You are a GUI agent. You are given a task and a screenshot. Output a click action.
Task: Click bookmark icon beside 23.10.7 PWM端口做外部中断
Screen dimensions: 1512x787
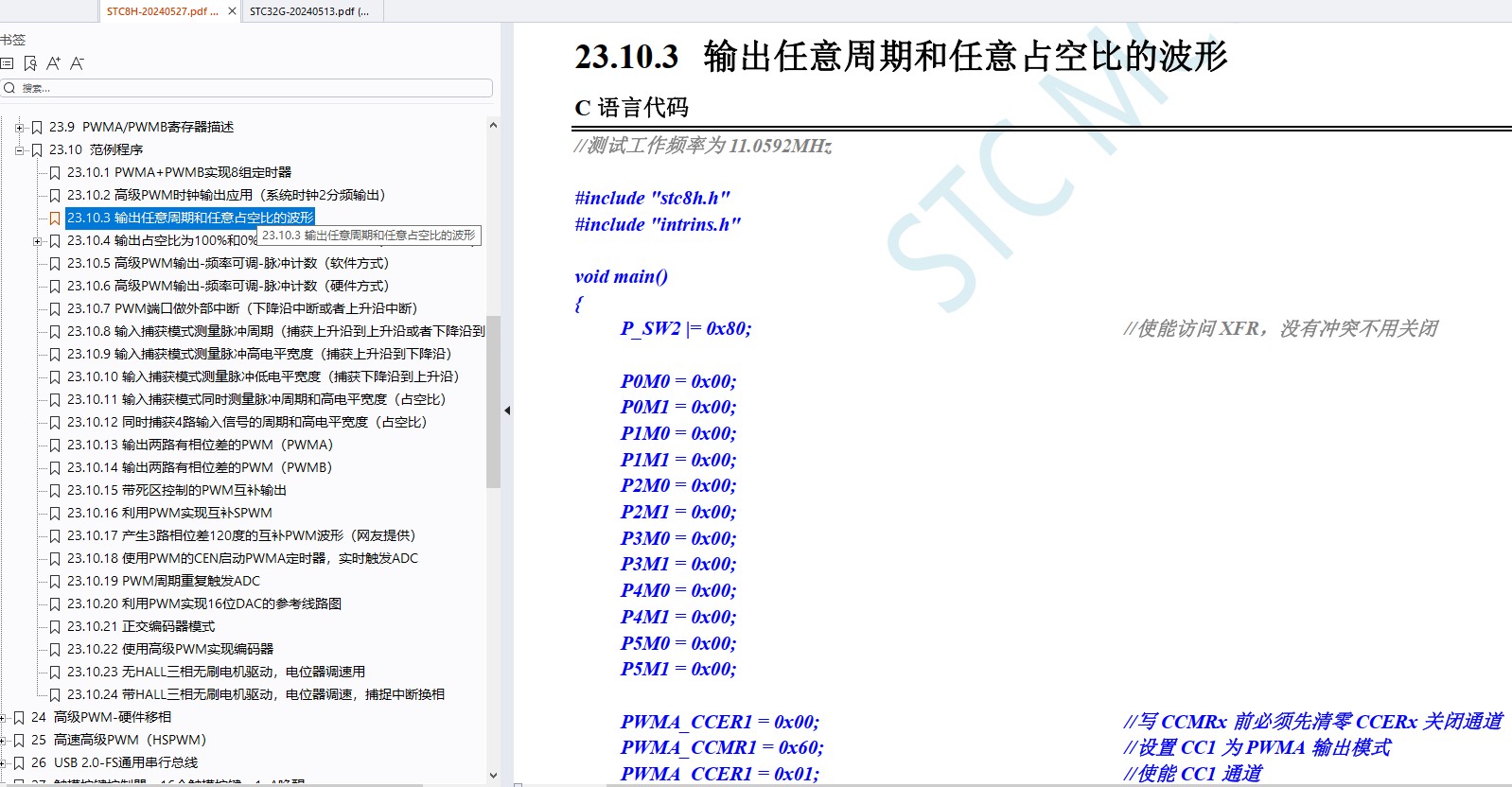click(55, 308)
